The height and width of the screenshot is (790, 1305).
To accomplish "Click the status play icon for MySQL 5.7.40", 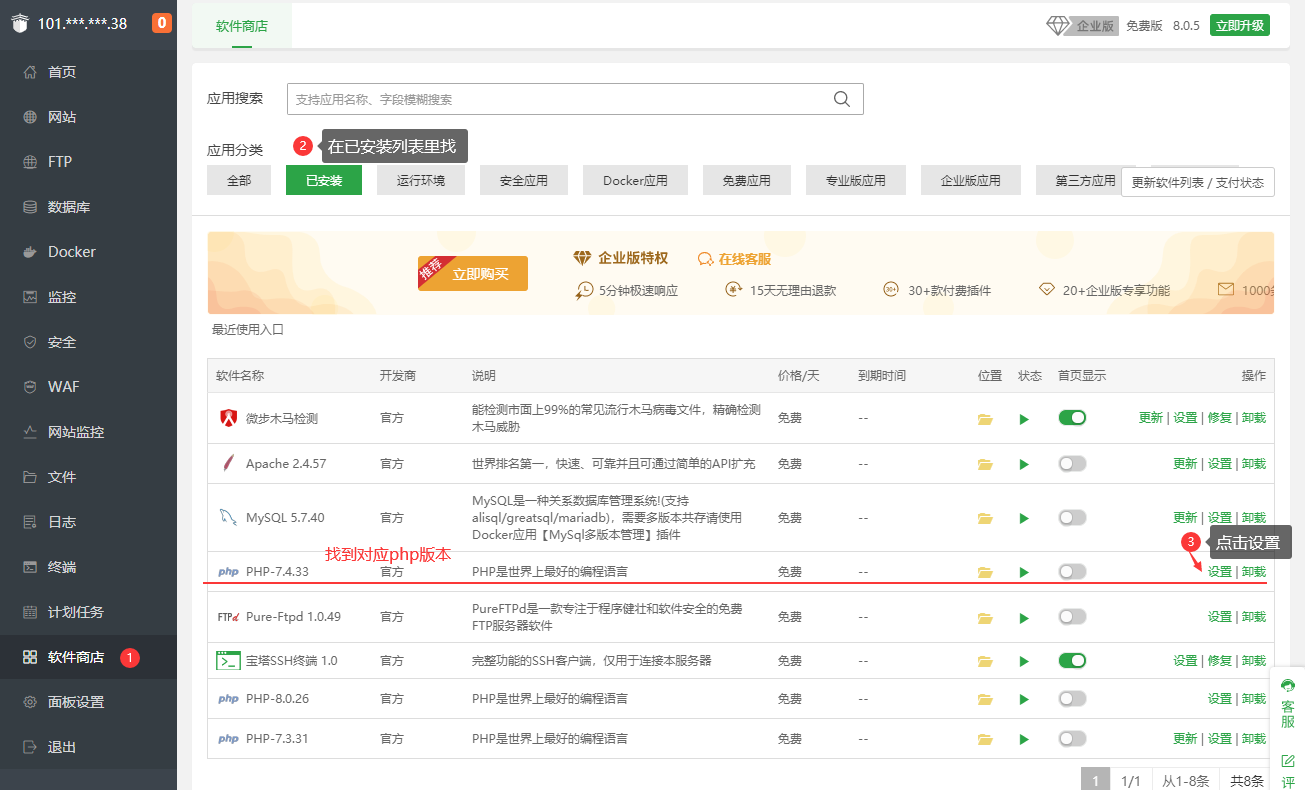I will (1024, 518).
